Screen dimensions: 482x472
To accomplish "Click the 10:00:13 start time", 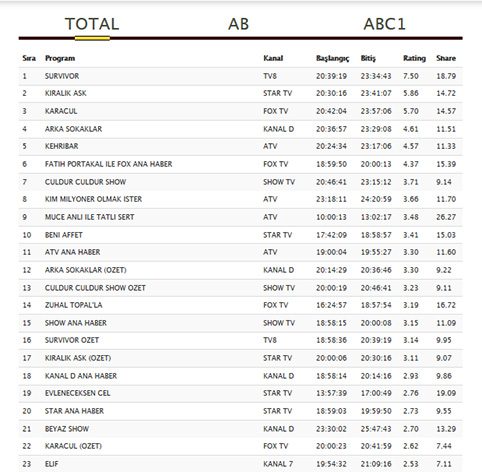I will (x=331, y=217).
